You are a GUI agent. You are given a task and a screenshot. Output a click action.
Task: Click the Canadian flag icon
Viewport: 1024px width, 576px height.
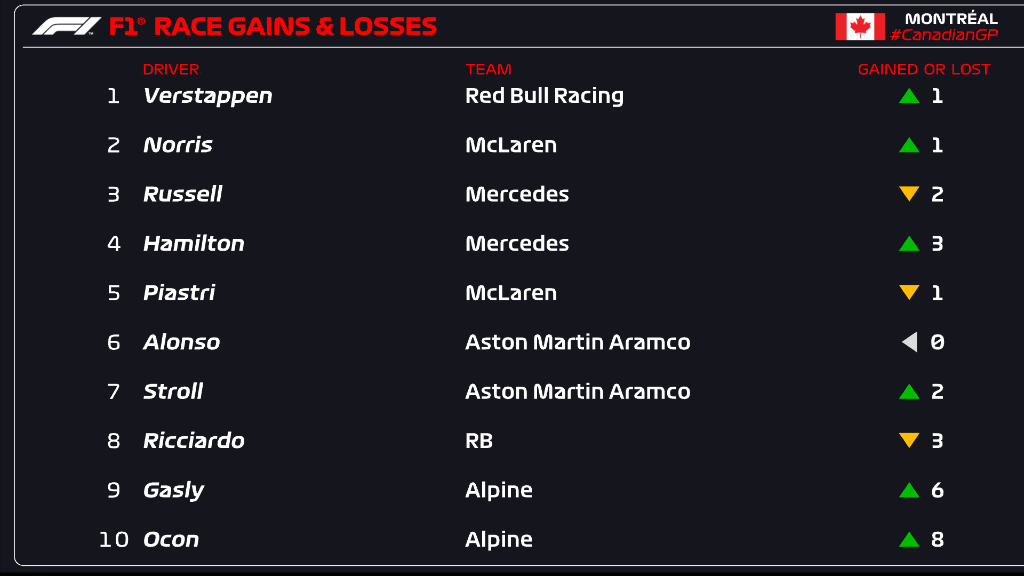860,27
